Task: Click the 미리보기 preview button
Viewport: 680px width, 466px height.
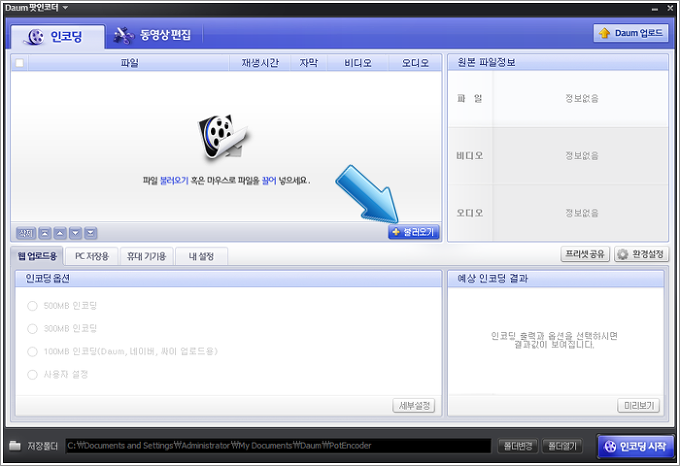Action: (x=639, y=406)
